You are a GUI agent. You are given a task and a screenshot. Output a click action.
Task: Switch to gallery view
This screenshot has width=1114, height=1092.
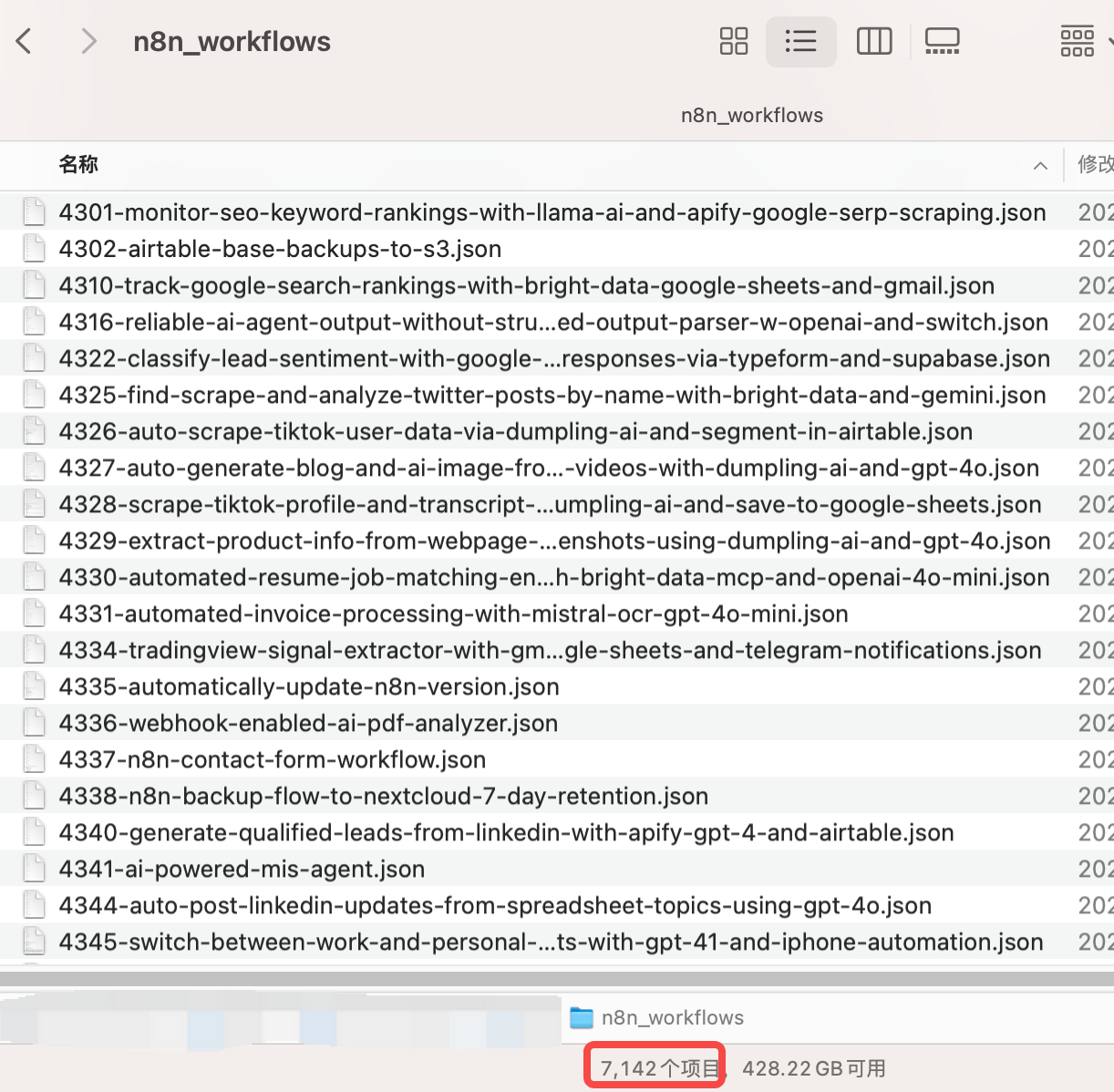[x=943, y=41]
